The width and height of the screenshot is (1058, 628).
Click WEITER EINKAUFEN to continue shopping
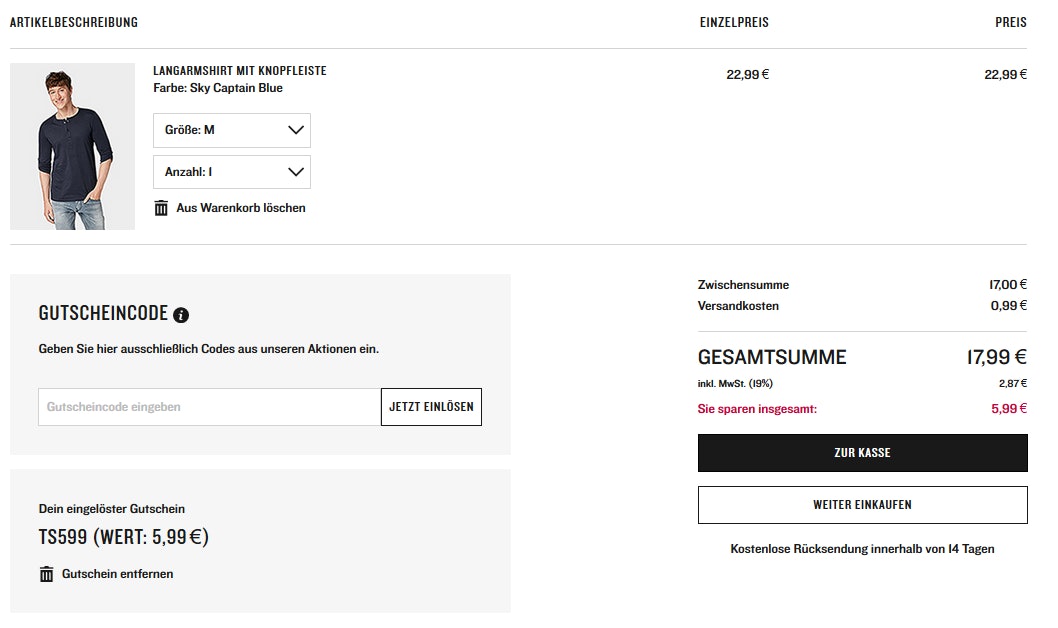click(x=862, y=505)
